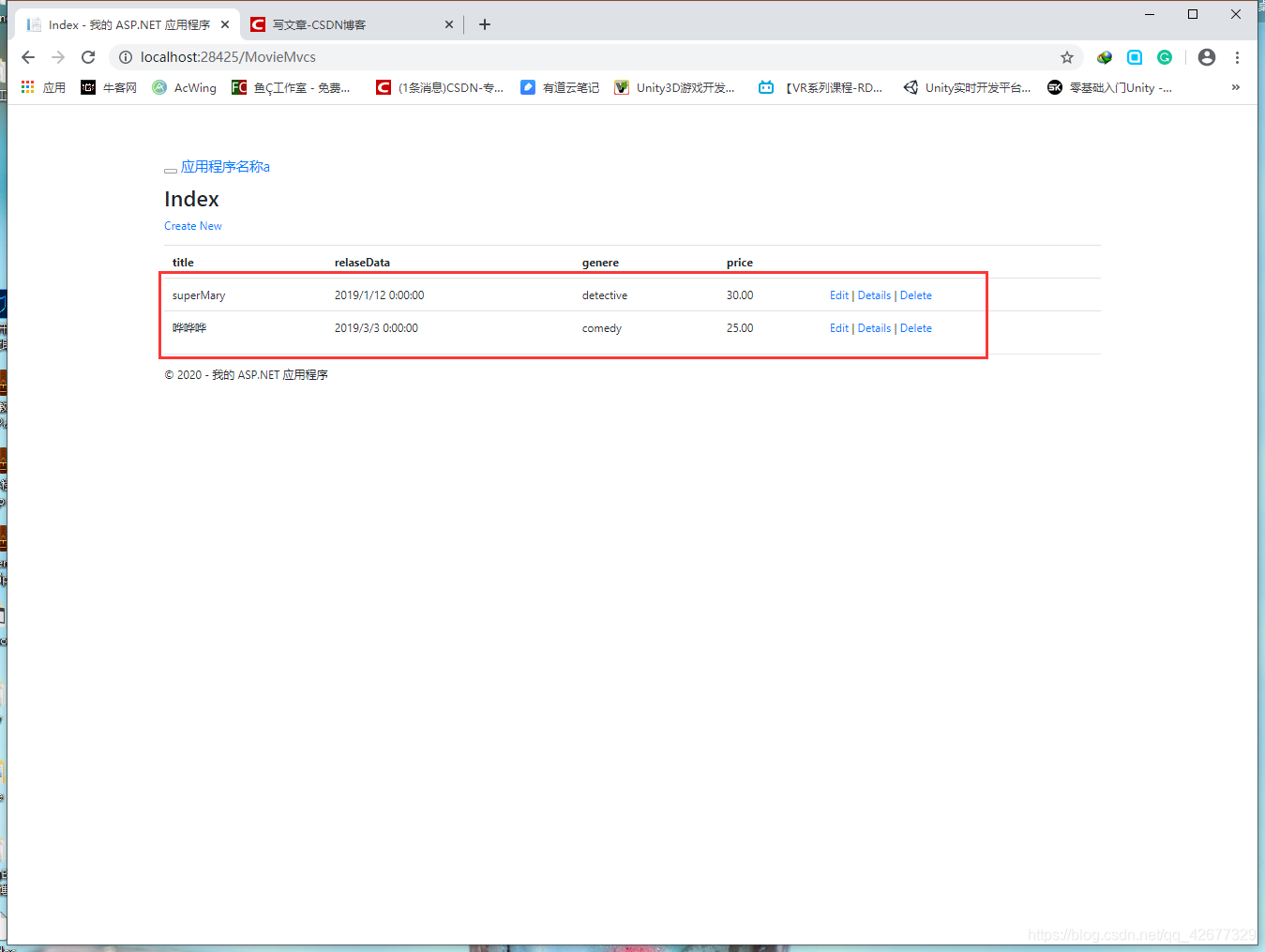Open the Chrome three-dot menu
This screenshot has height=952, width=1265.
point(1238,57)
